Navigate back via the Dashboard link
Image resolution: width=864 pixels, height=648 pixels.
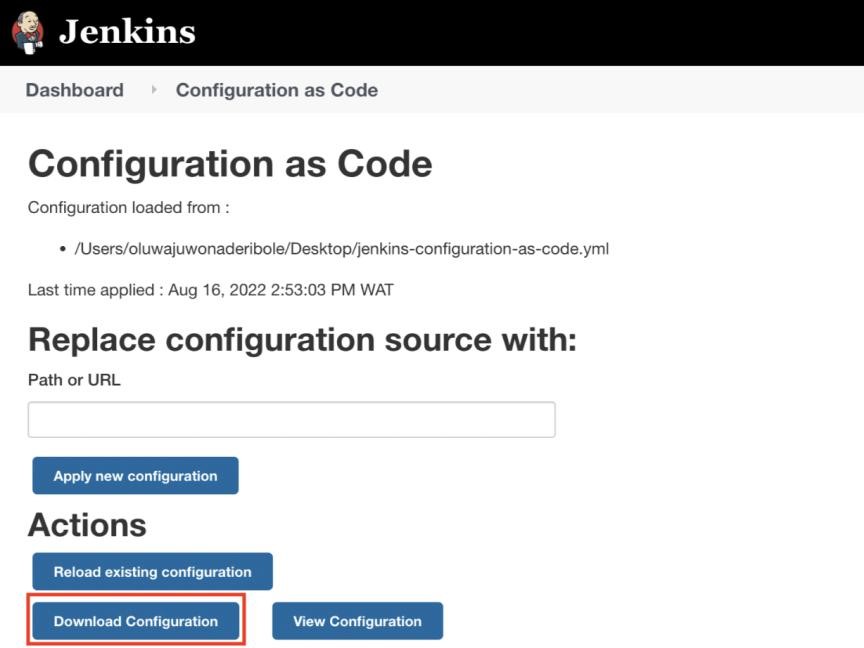pos(74,90)
